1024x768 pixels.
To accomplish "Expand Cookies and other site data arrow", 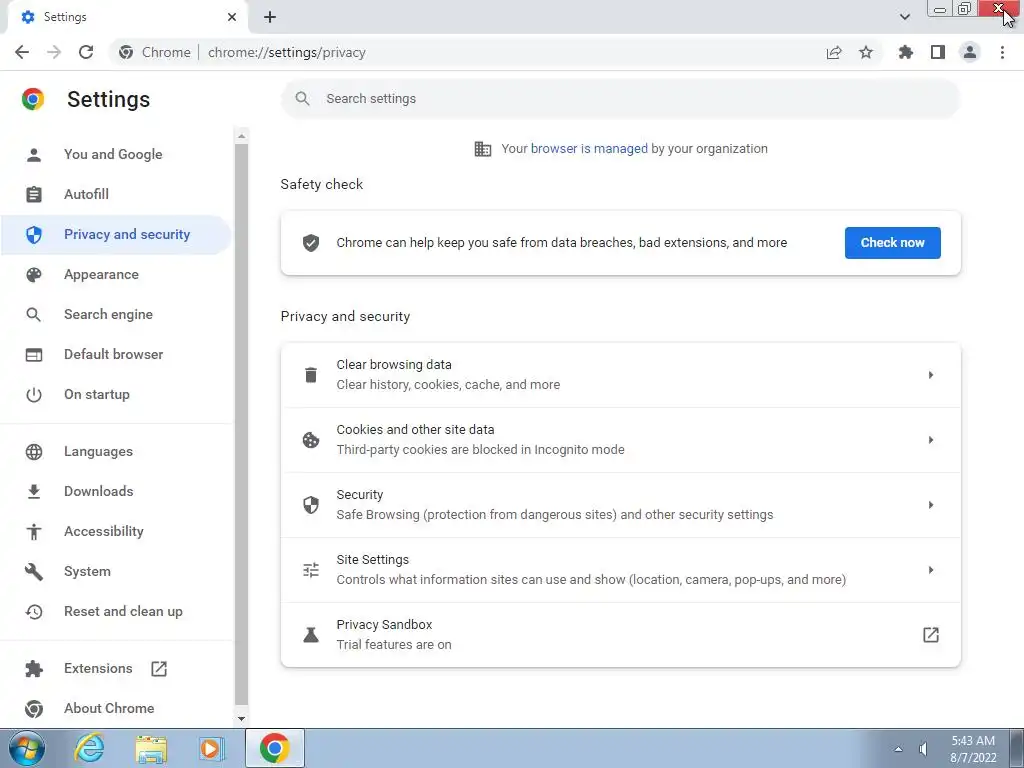I will click(x=931, y=440).
